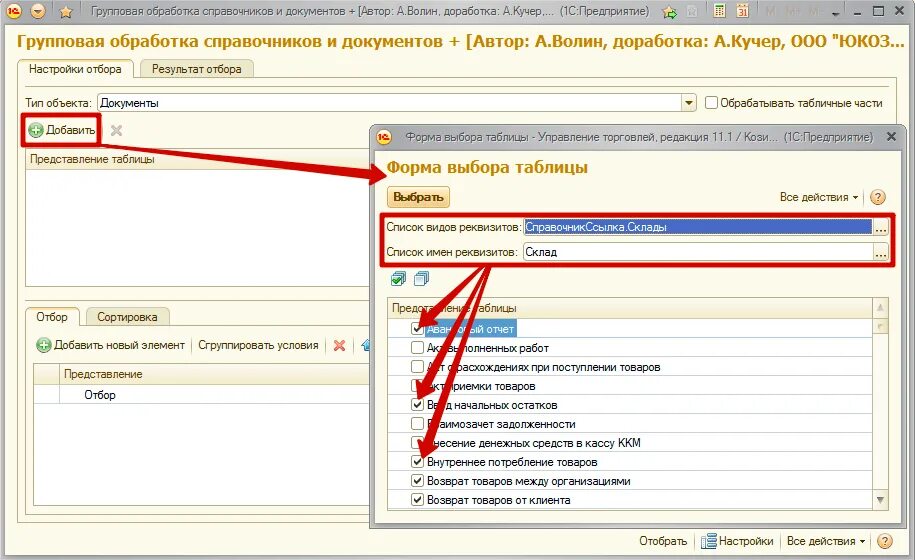Select the Отбор row in the conditions list
Viewport: 915px width, 560px height.
(201, 395)
